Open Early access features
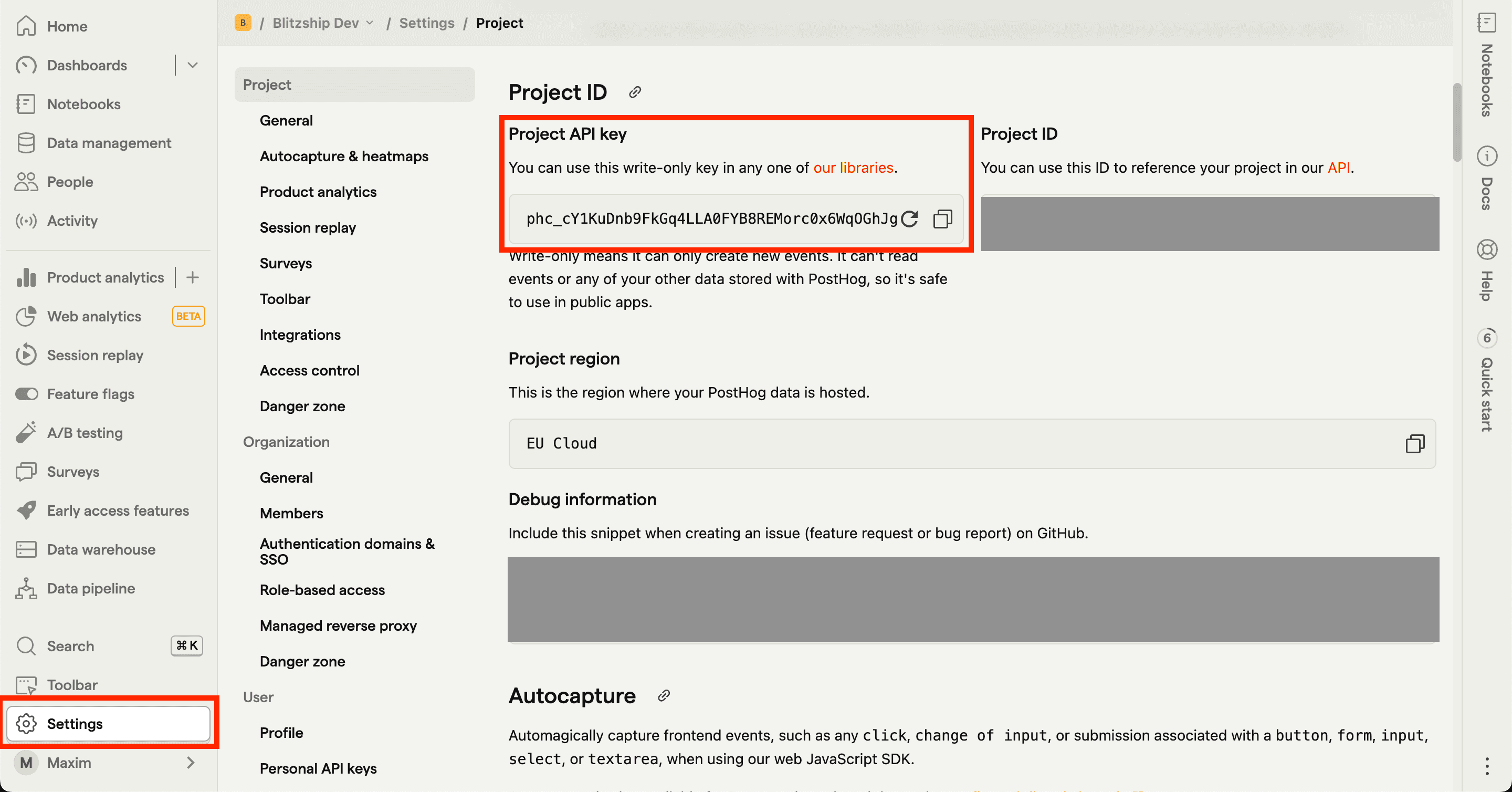1512x792 pixels. point(118,510)
